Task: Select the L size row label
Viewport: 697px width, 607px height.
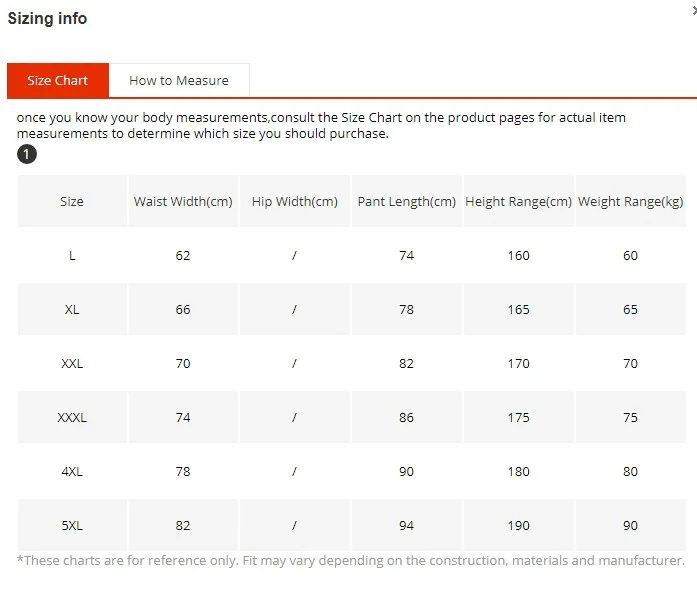Action: [x=72, y=256]
